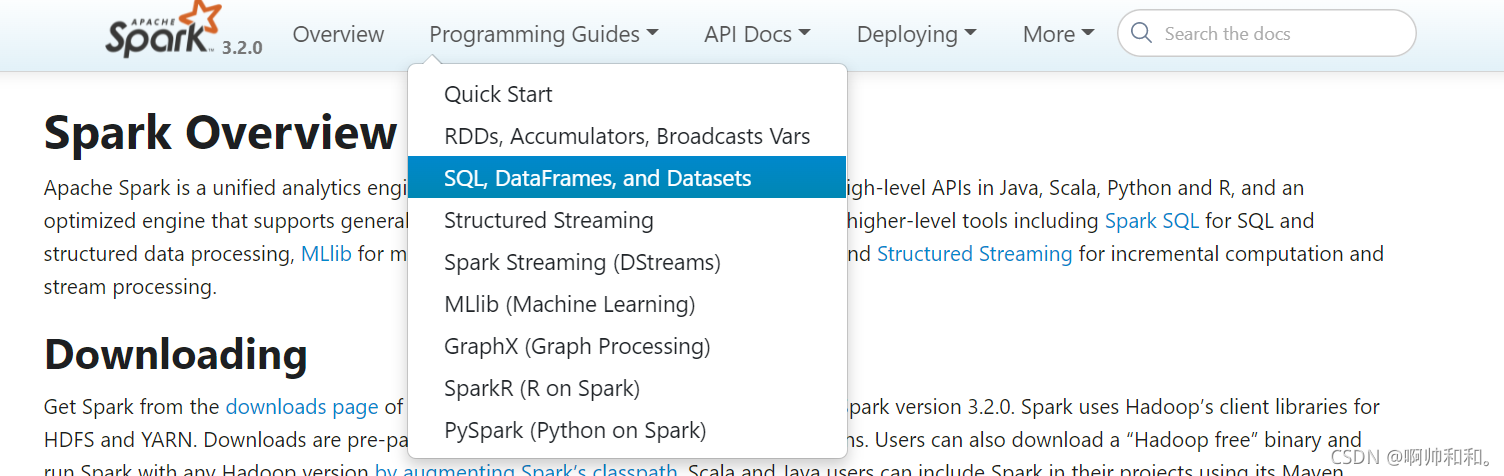Click the 3.2.0 version label
Image resolution: width=1504 pixels, height=476 pixels.
(242, 47)
